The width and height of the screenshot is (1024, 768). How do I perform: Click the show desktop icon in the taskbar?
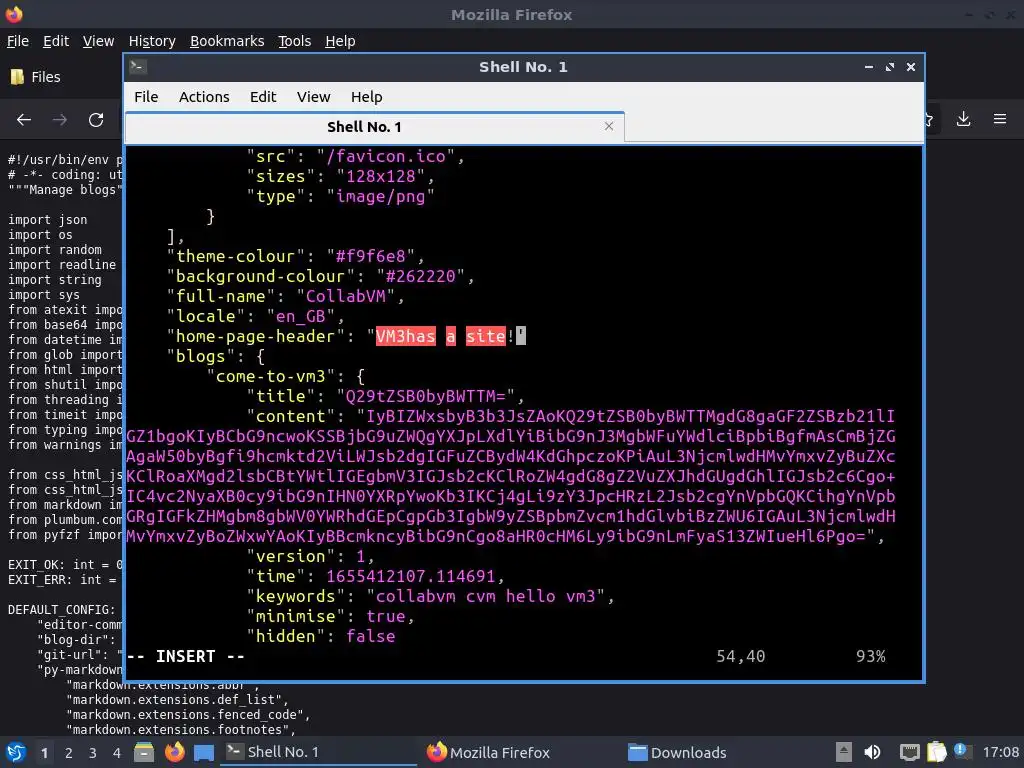pyautogui.click(x=204, y=752)
